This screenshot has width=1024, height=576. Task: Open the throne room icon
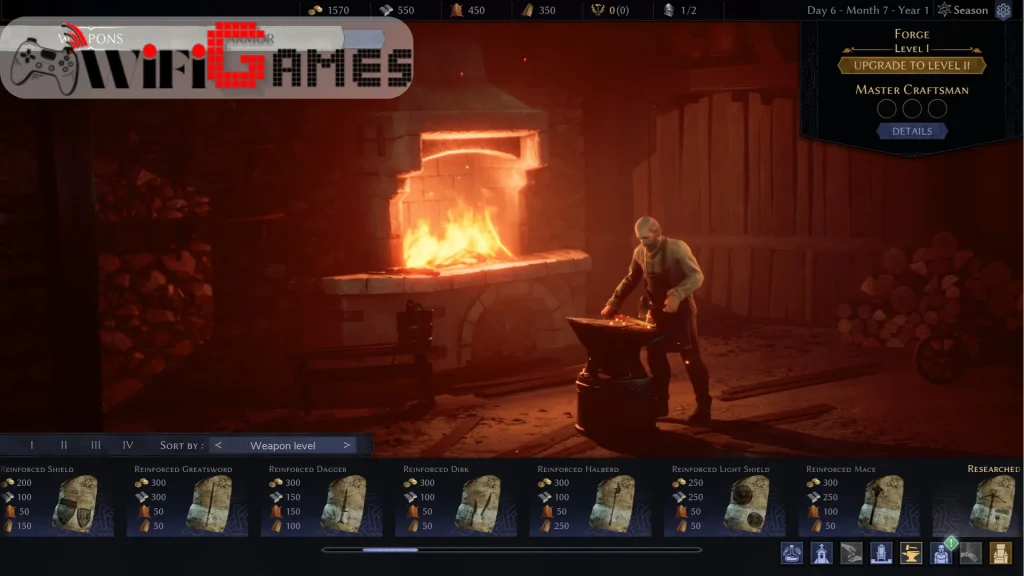[881, 553]
